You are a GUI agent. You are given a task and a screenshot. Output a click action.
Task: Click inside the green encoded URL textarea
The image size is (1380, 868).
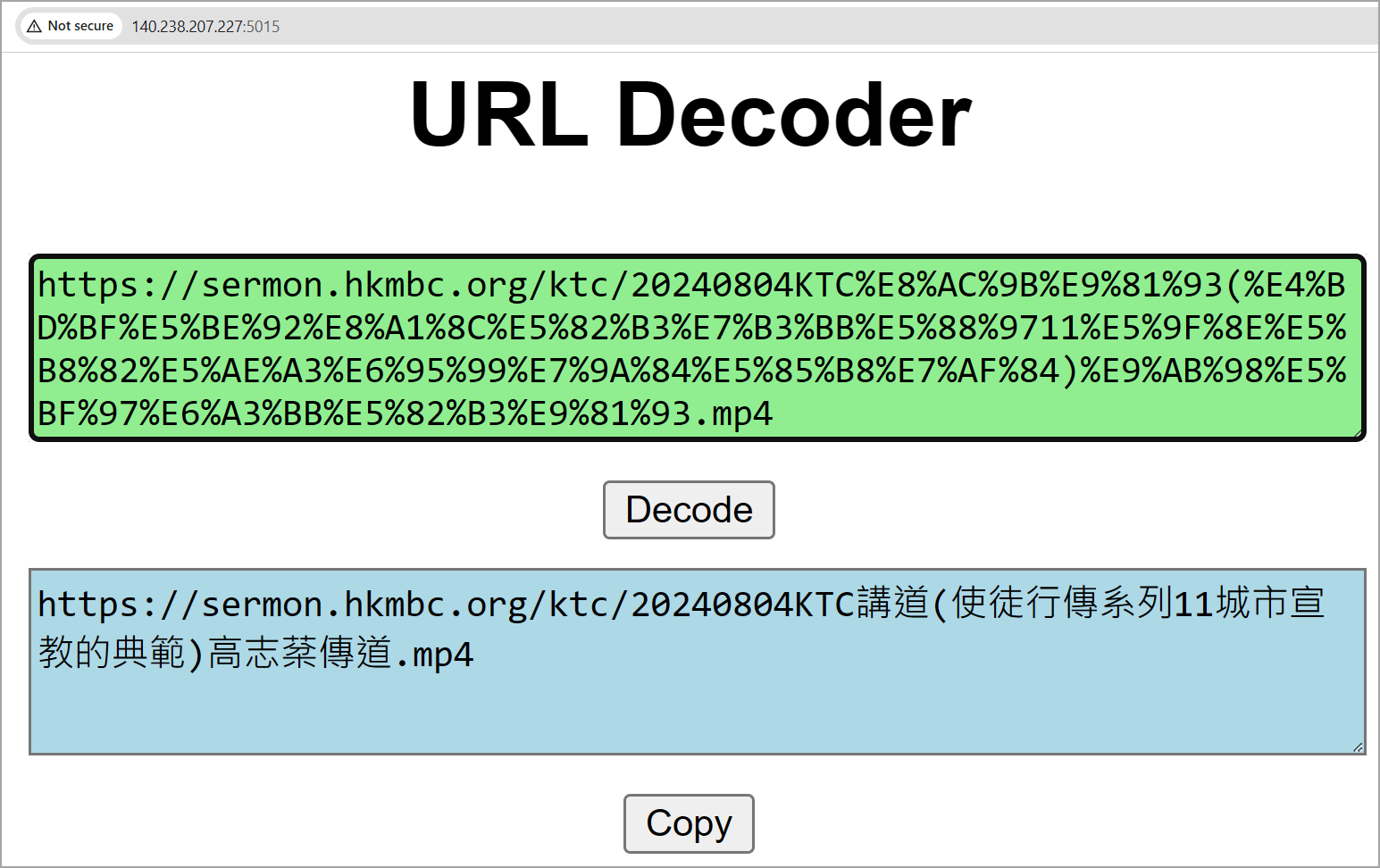coord(697,348)
